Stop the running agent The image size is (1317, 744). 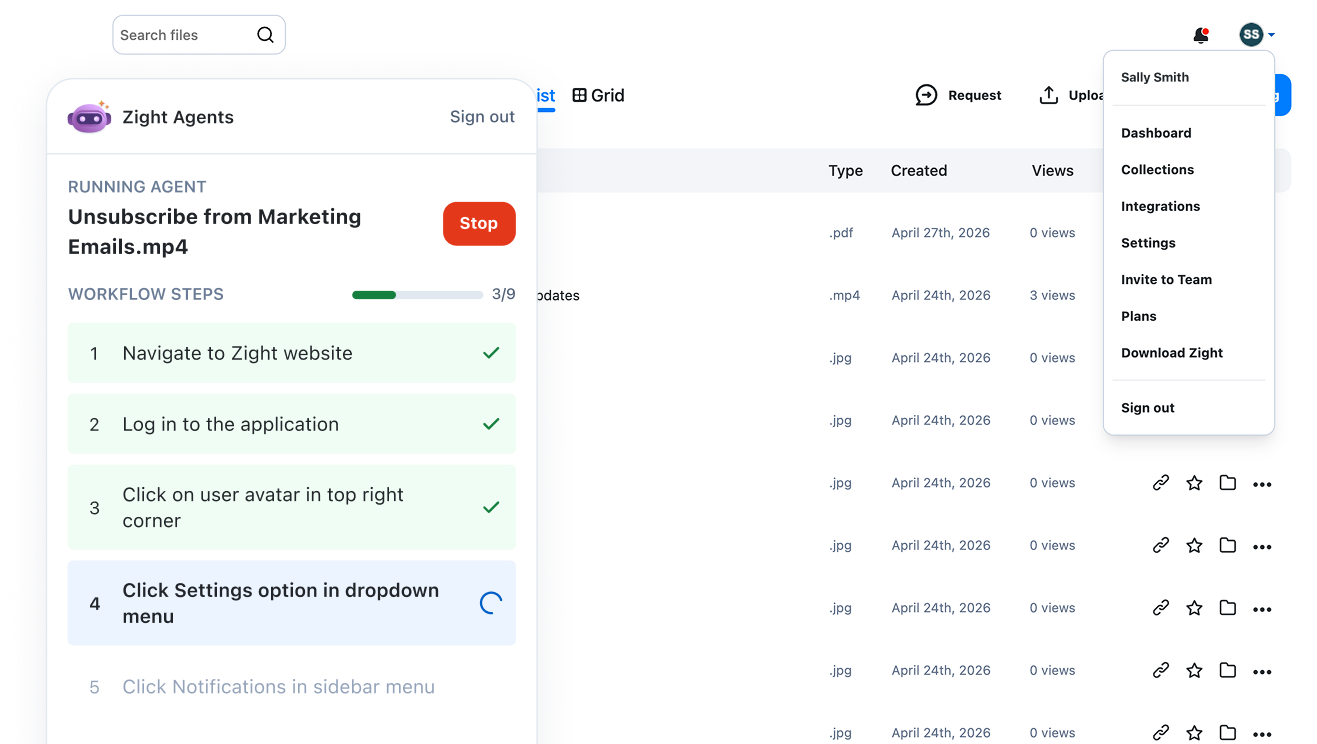[479, 224]
